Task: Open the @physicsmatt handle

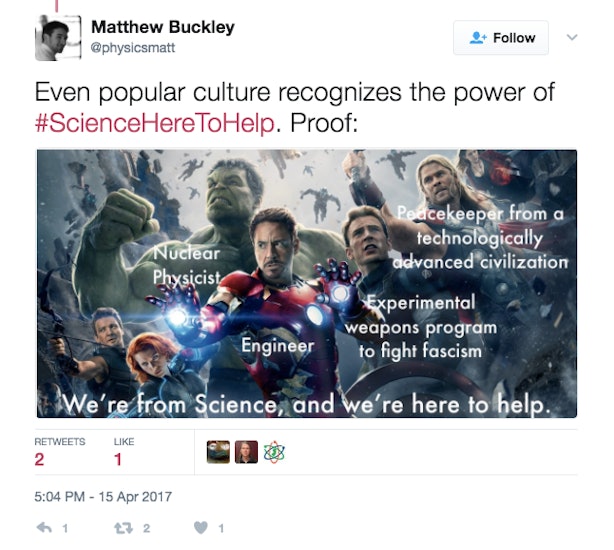Action: tap(133, 48)
